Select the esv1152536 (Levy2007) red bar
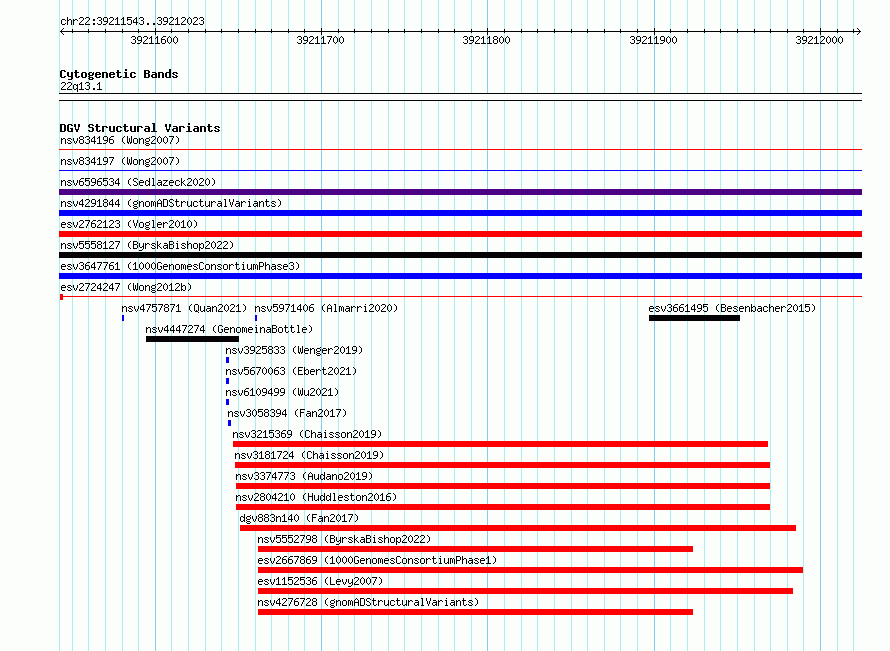The height and width of the screenshot is (651, 890). (525, 591)
